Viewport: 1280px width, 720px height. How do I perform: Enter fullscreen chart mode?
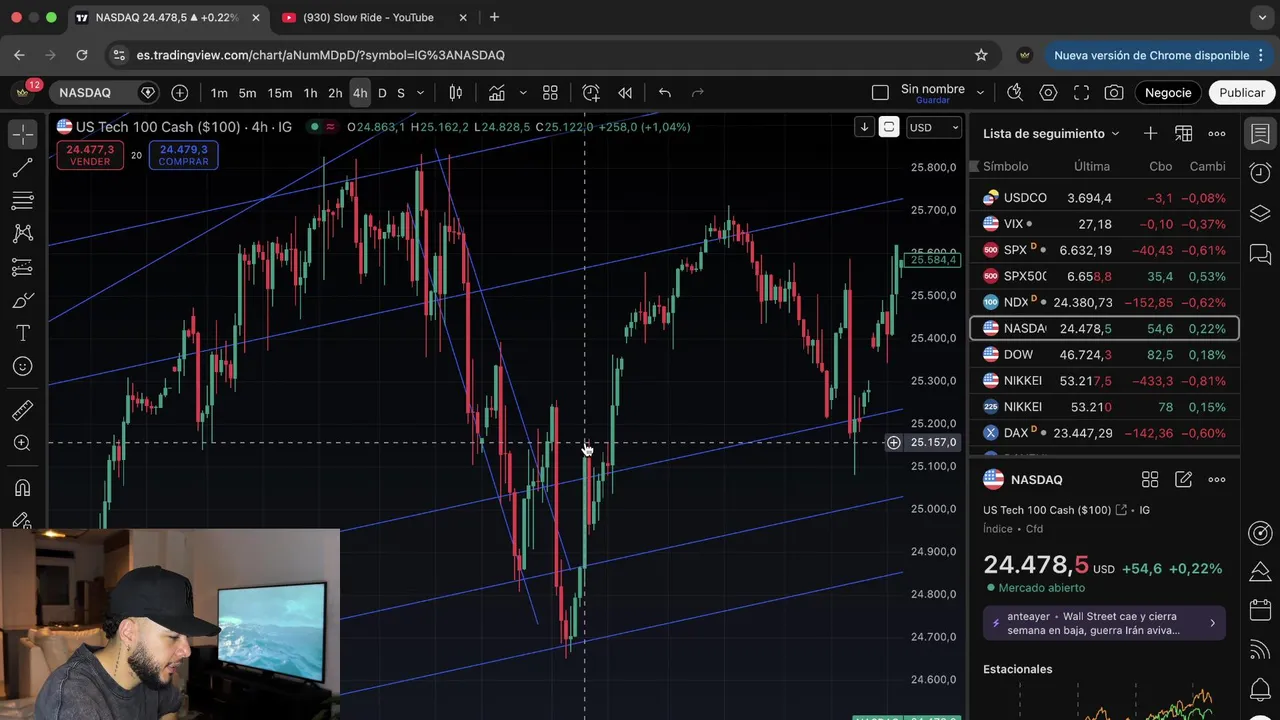click(1081, 93)
